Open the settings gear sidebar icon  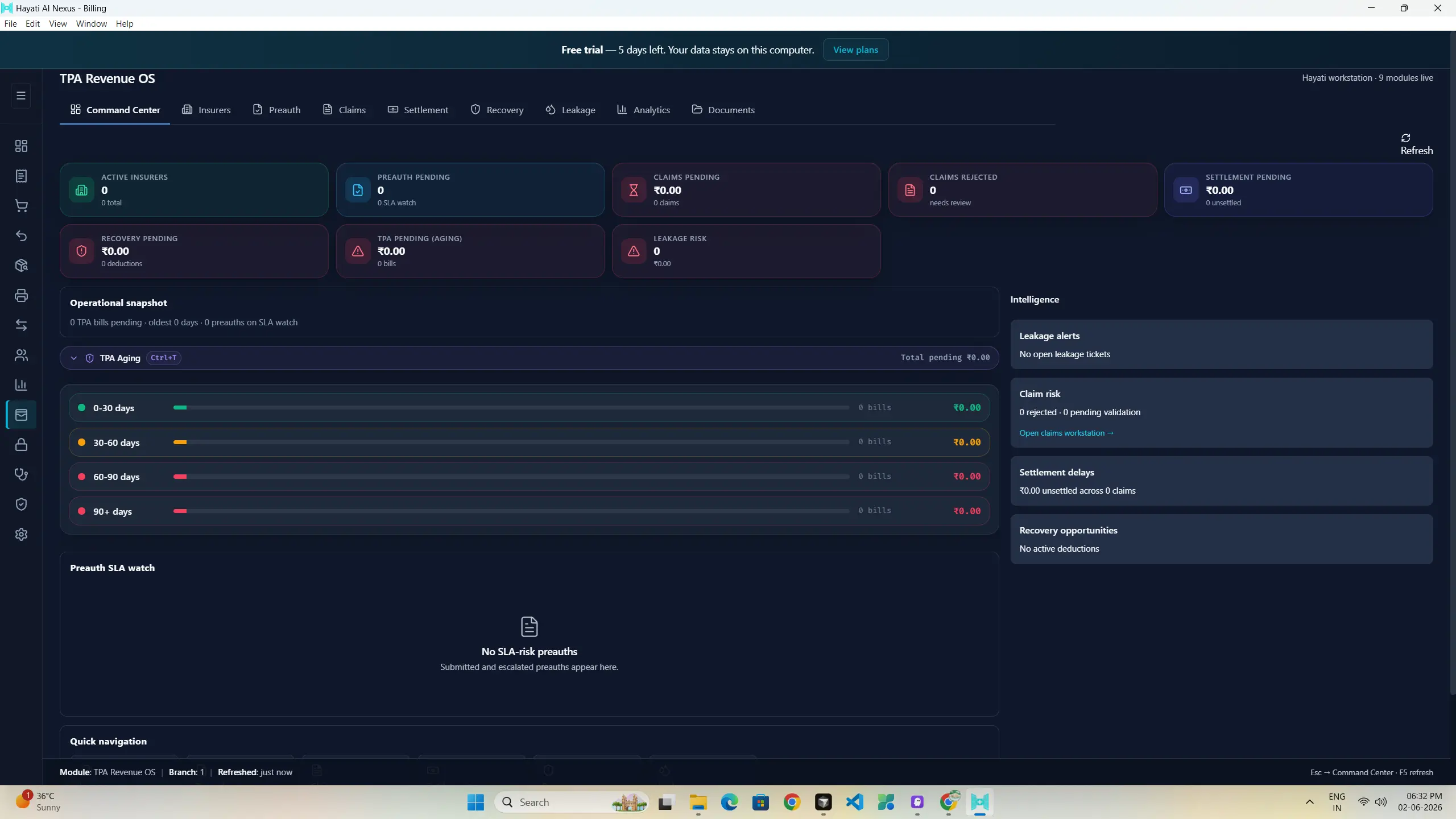click(21, 535)
